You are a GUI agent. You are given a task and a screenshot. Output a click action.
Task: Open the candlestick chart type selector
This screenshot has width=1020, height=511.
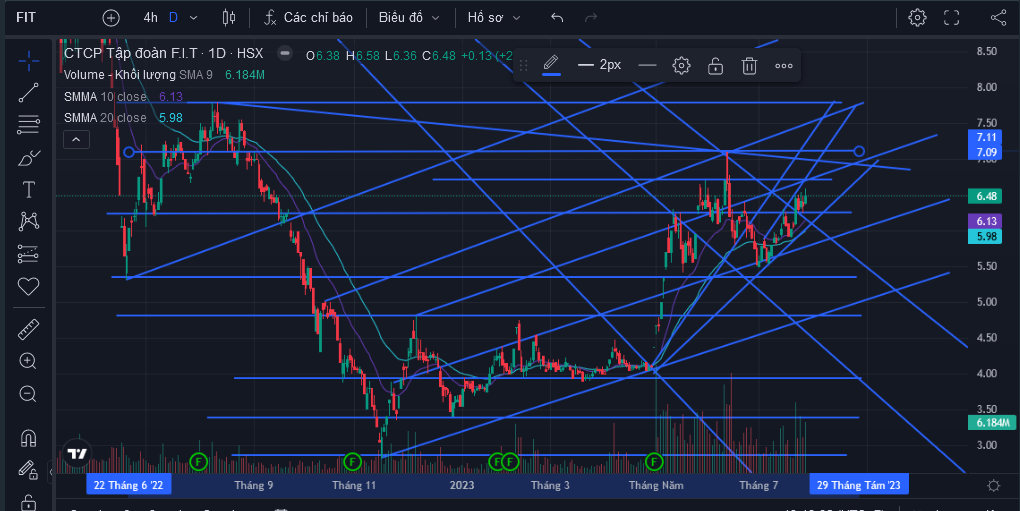(x=229, y=18)
